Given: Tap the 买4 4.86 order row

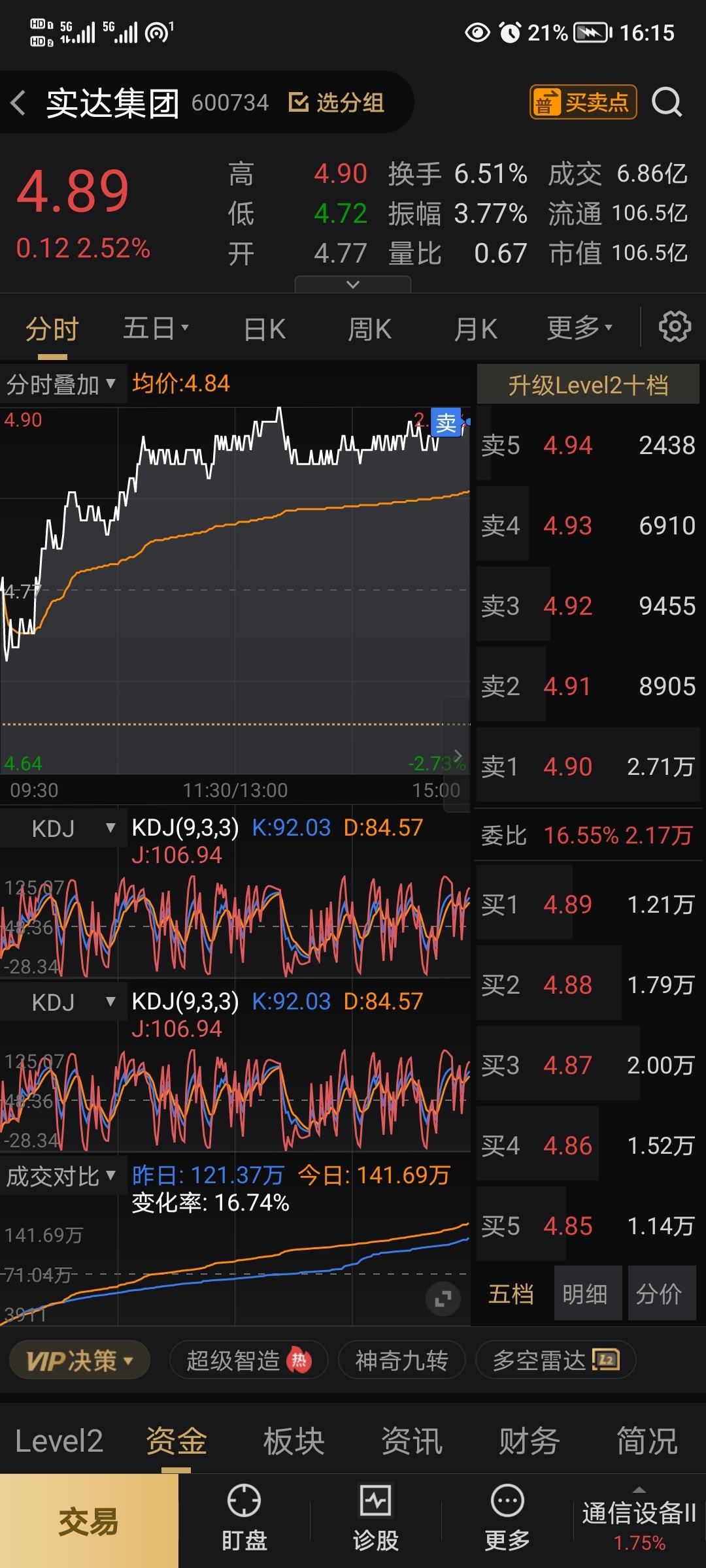Looking at the screenshot, I should point(588,1145).
